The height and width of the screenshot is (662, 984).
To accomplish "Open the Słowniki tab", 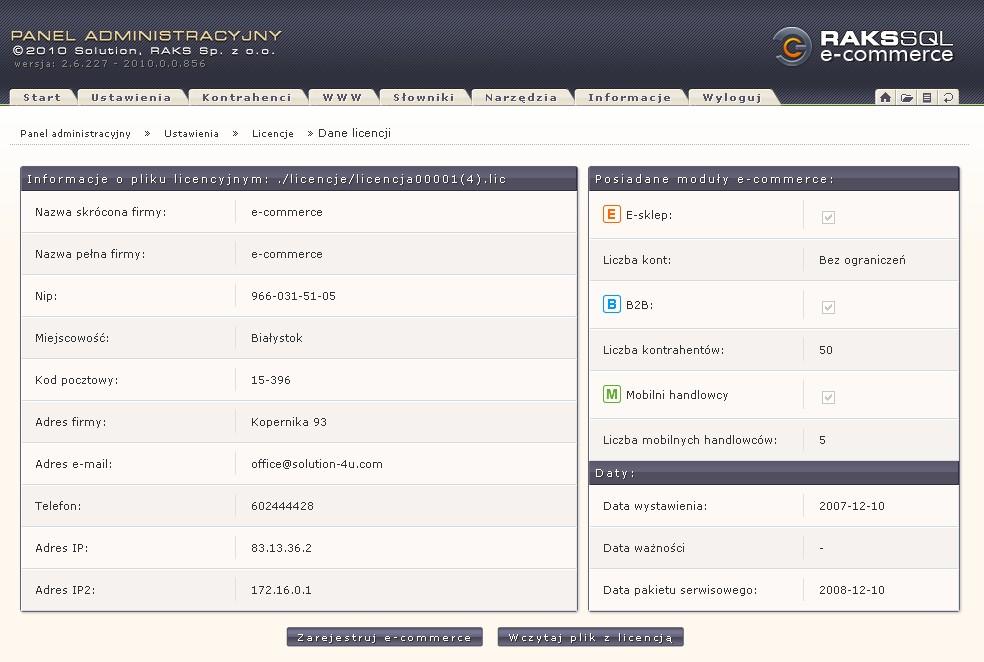I will (424, 97).
